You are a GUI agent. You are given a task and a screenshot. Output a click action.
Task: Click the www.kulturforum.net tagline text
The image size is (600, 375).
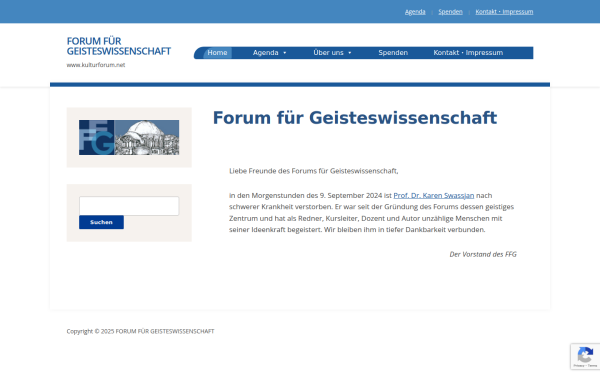(96, 65)
